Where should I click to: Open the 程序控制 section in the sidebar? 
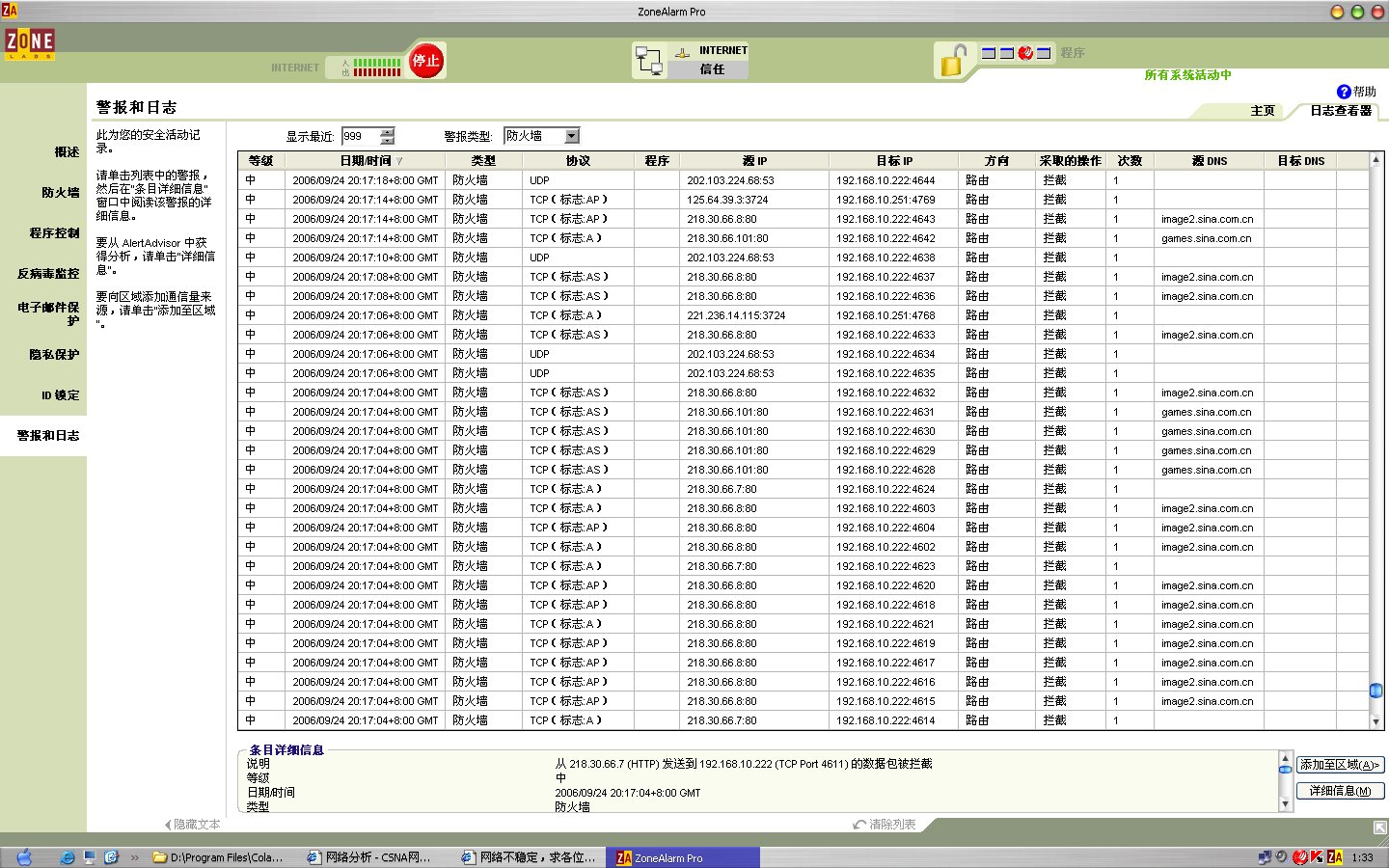54,233
